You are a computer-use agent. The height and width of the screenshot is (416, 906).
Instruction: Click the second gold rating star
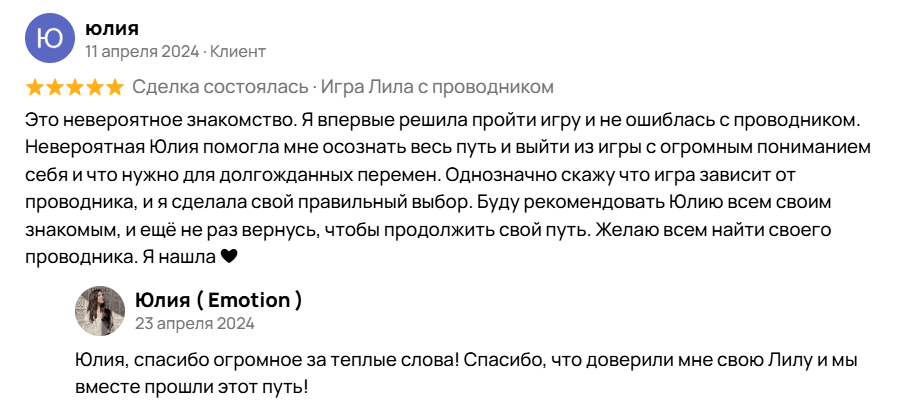pyautogui.click(x=55, y=87)
